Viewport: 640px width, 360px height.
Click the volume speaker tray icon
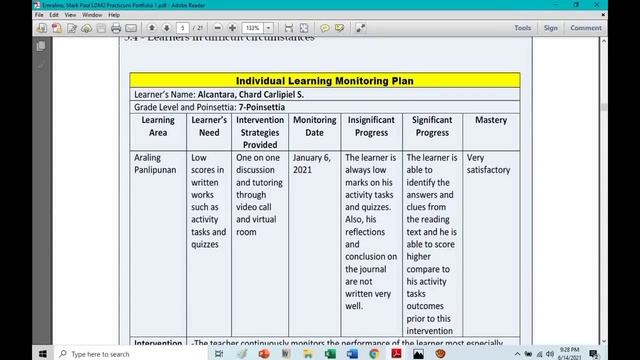(550, 354)
